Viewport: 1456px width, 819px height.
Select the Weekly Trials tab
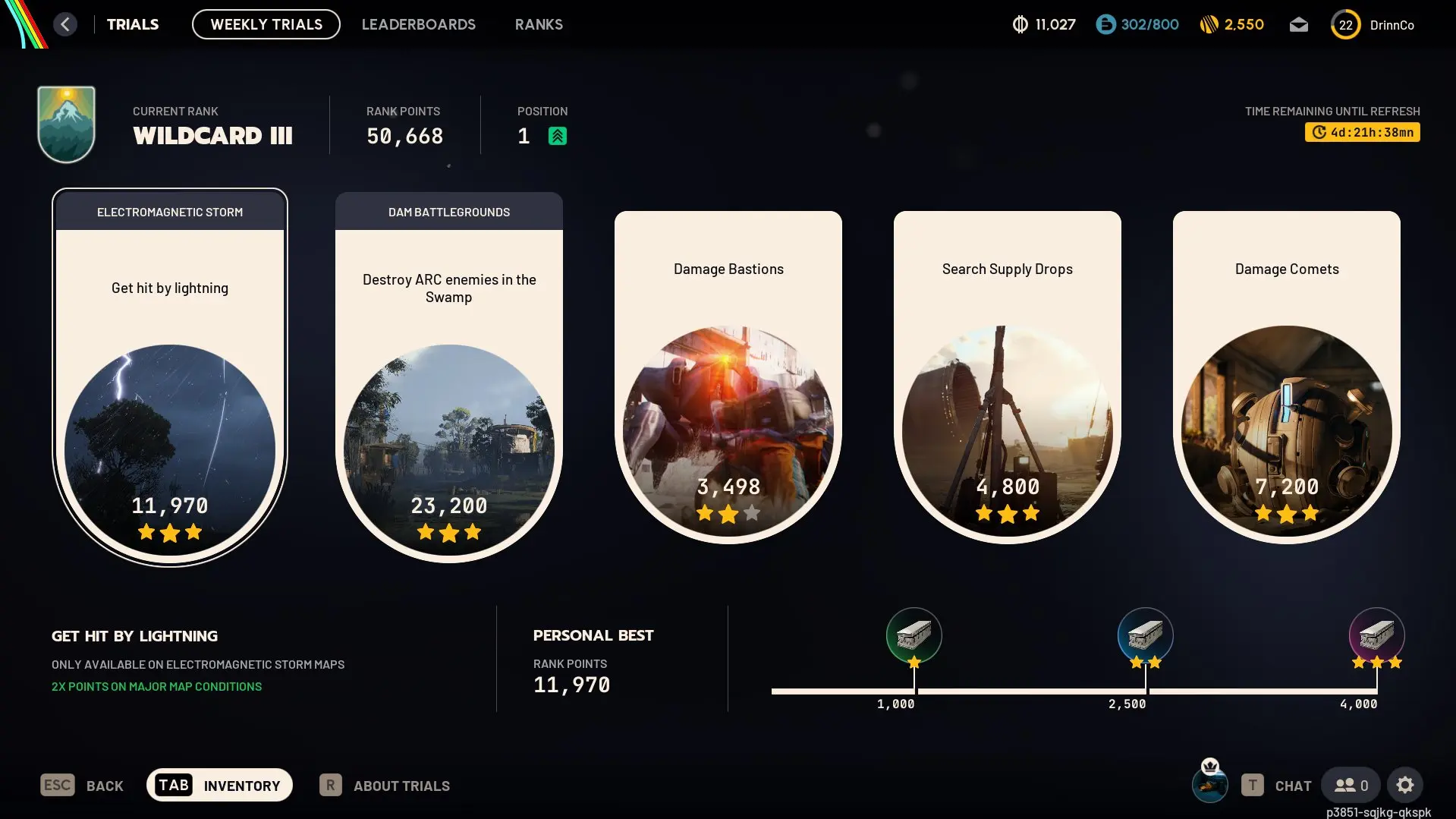pyautogui.click(x=266, y=24)
